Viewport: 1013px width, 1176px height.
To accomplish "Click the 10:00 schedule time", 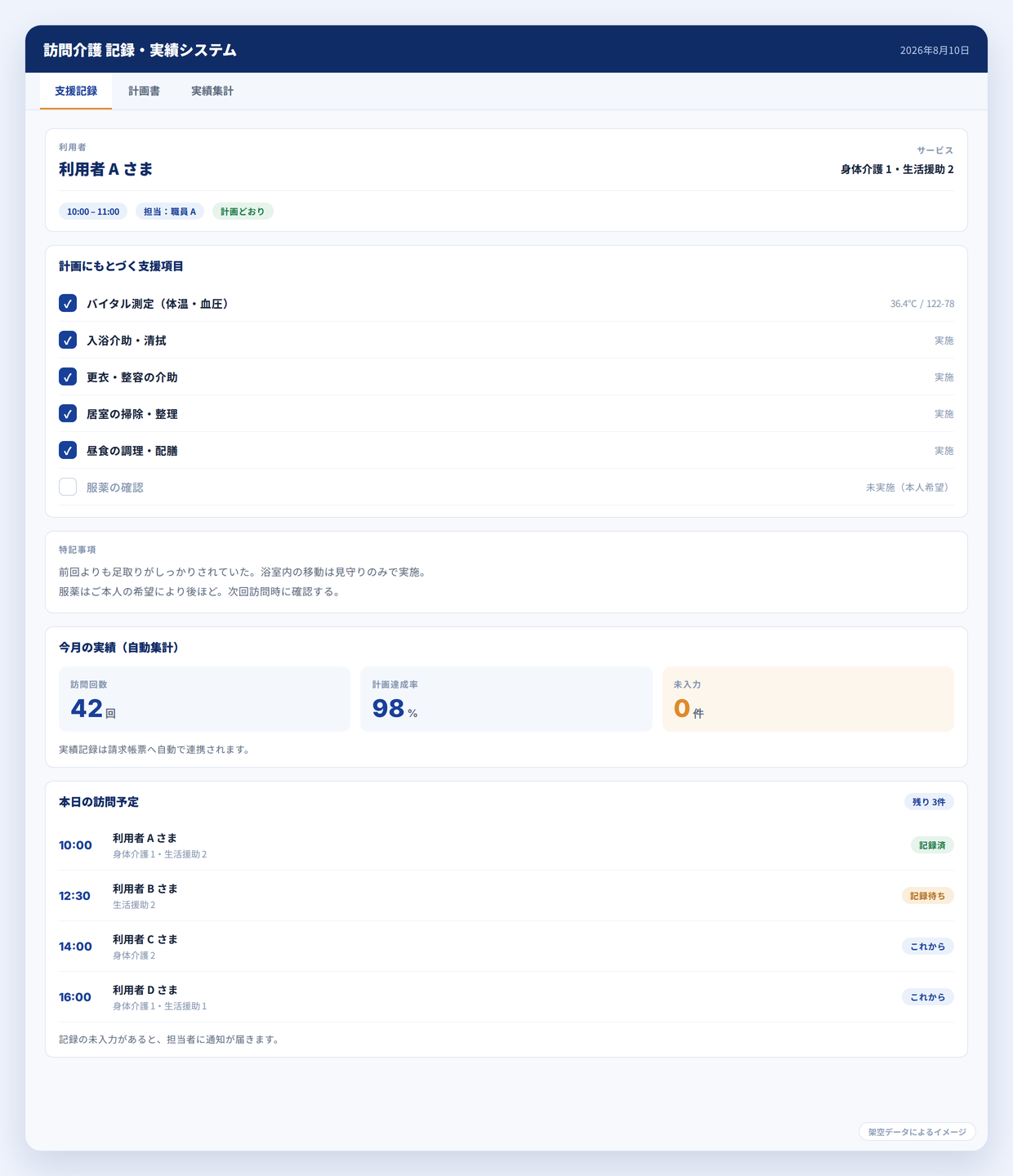I will (x=75, y=845).
